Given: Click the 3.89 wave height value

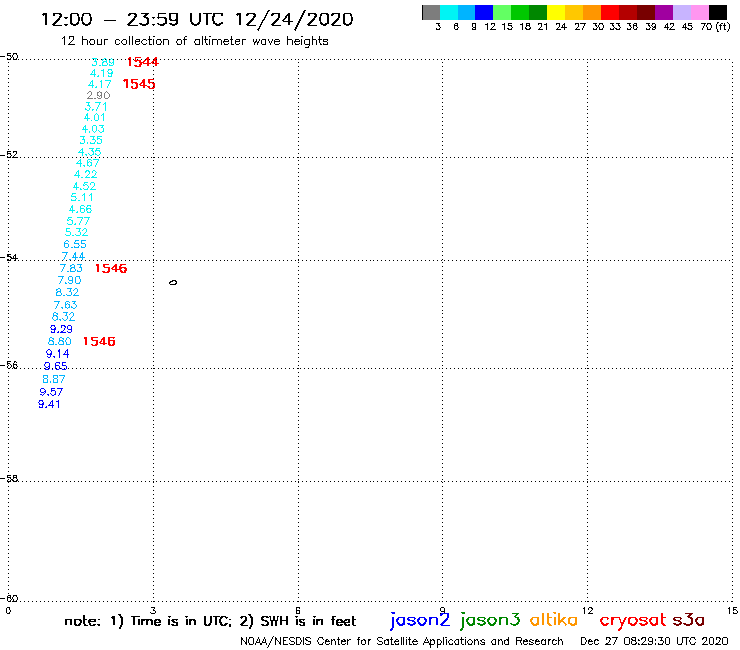Looking at the screenshot, I should [x=103, y=62].
